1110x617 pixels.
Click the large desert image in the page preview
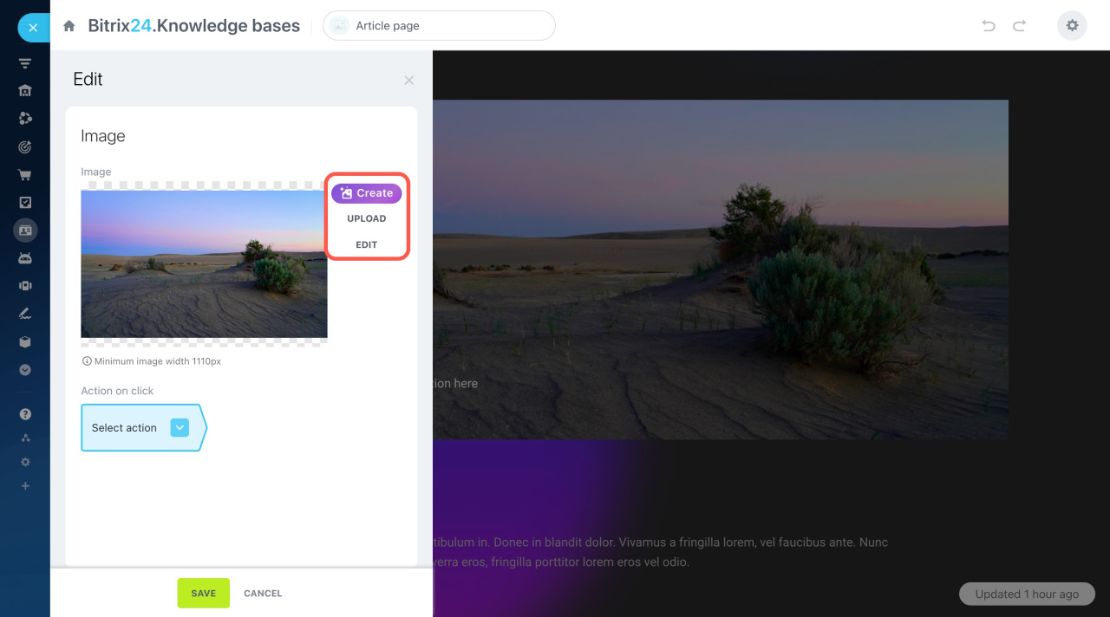tap(721, 270)
